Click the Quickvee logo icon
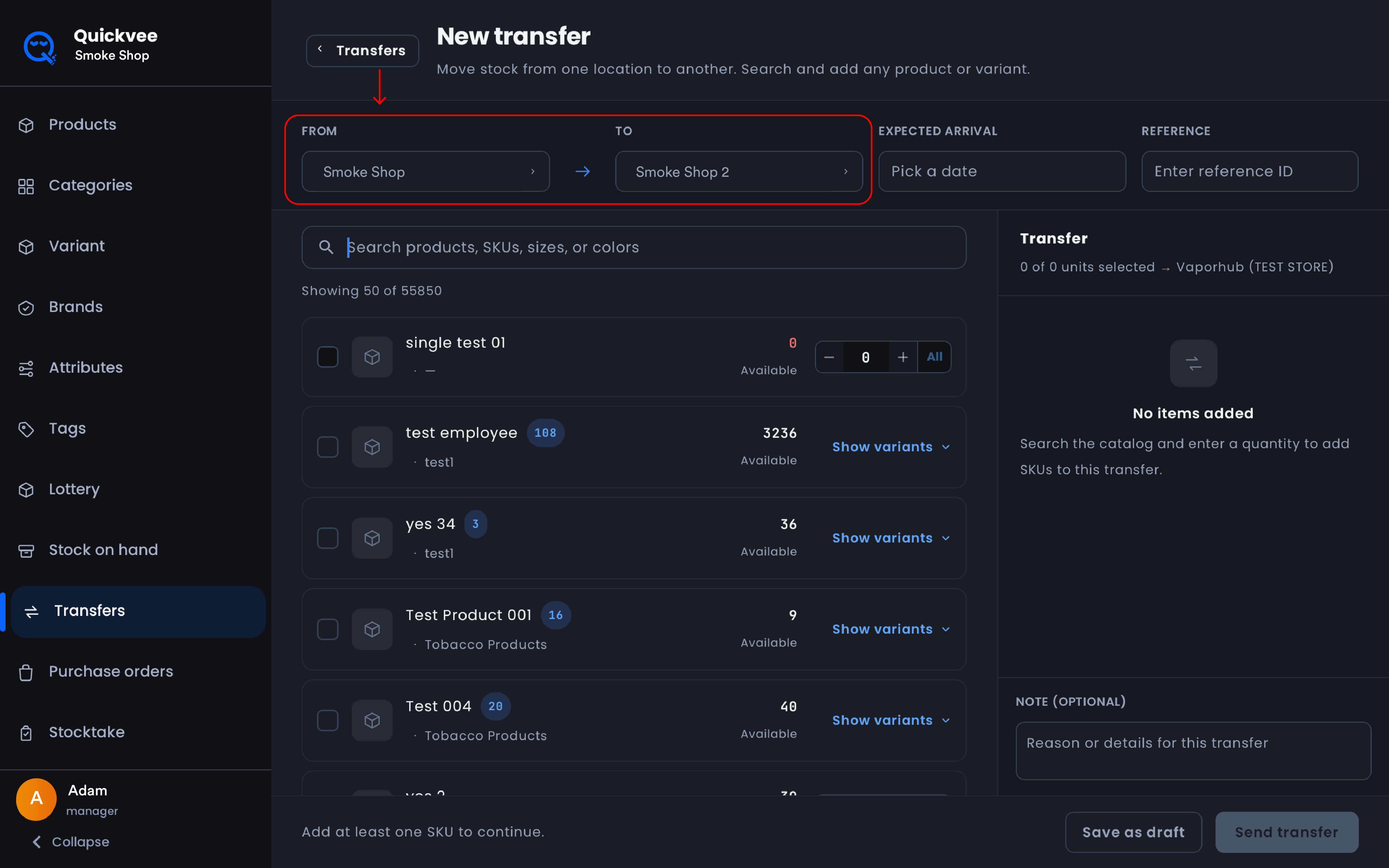Viewport: 1389px width, 868px height. click(40, 47)
